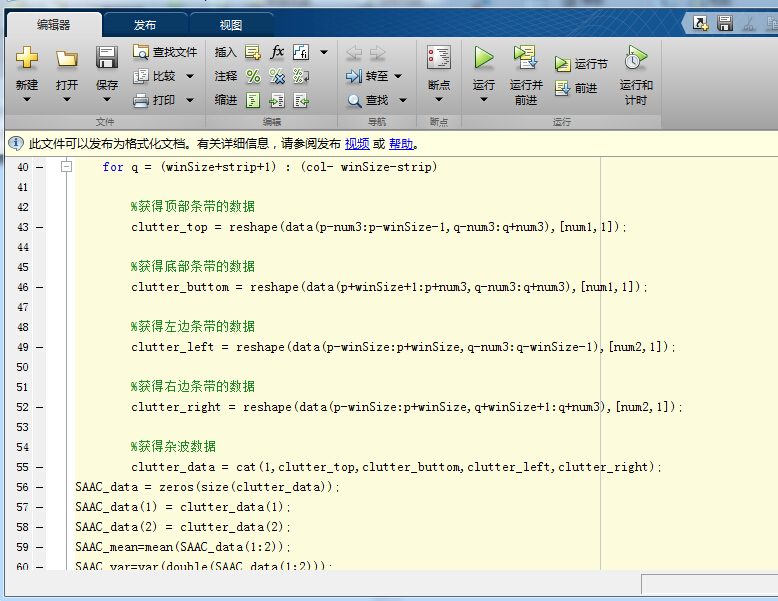This screenshot has width=778, height=601.
Task: Click the fixed-point data icon
Action: (x=301, y=52)
